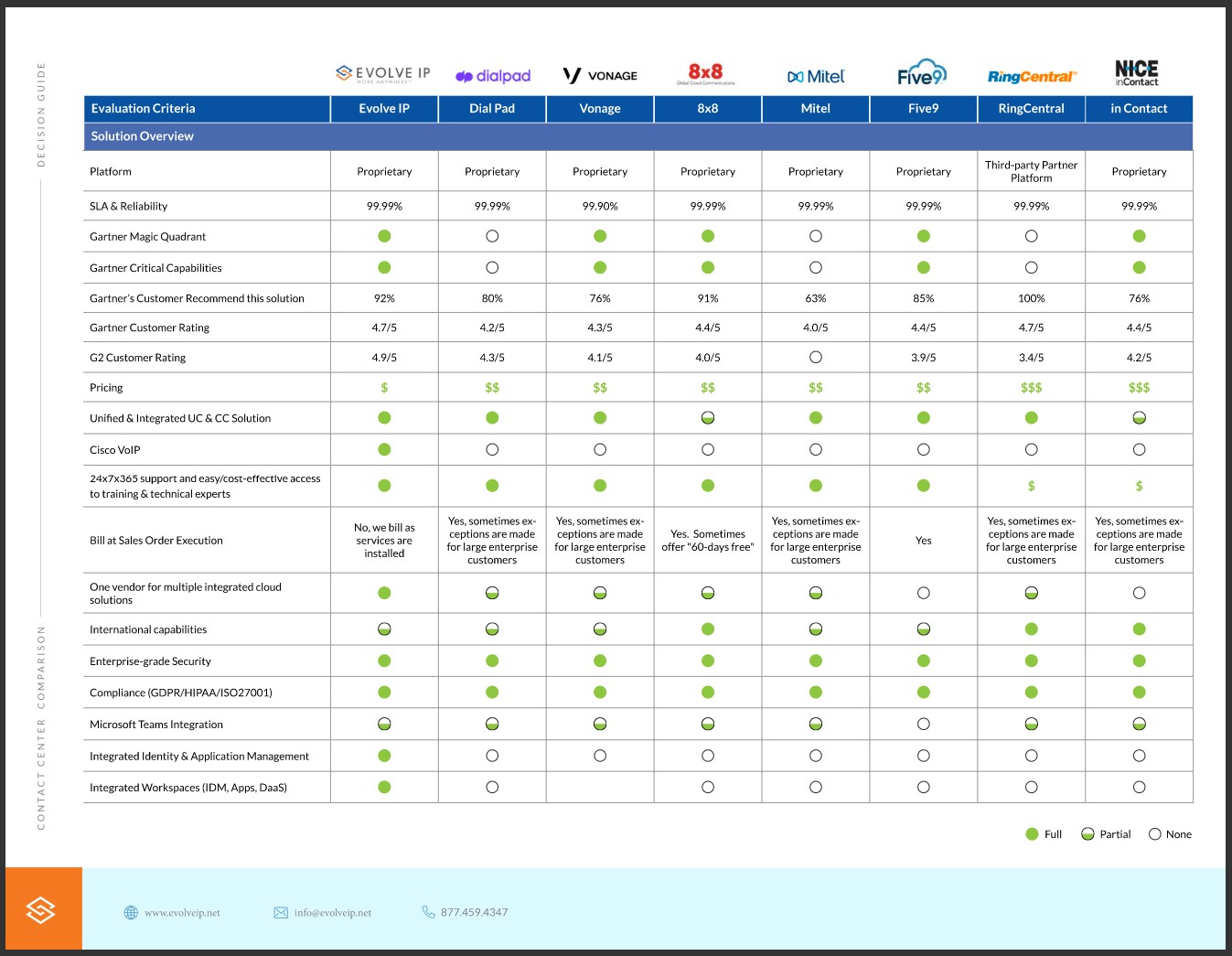Click the "No, we bill as services are installed" cell
Viewport: 1232px width, 956px height.
coord(384,541)
